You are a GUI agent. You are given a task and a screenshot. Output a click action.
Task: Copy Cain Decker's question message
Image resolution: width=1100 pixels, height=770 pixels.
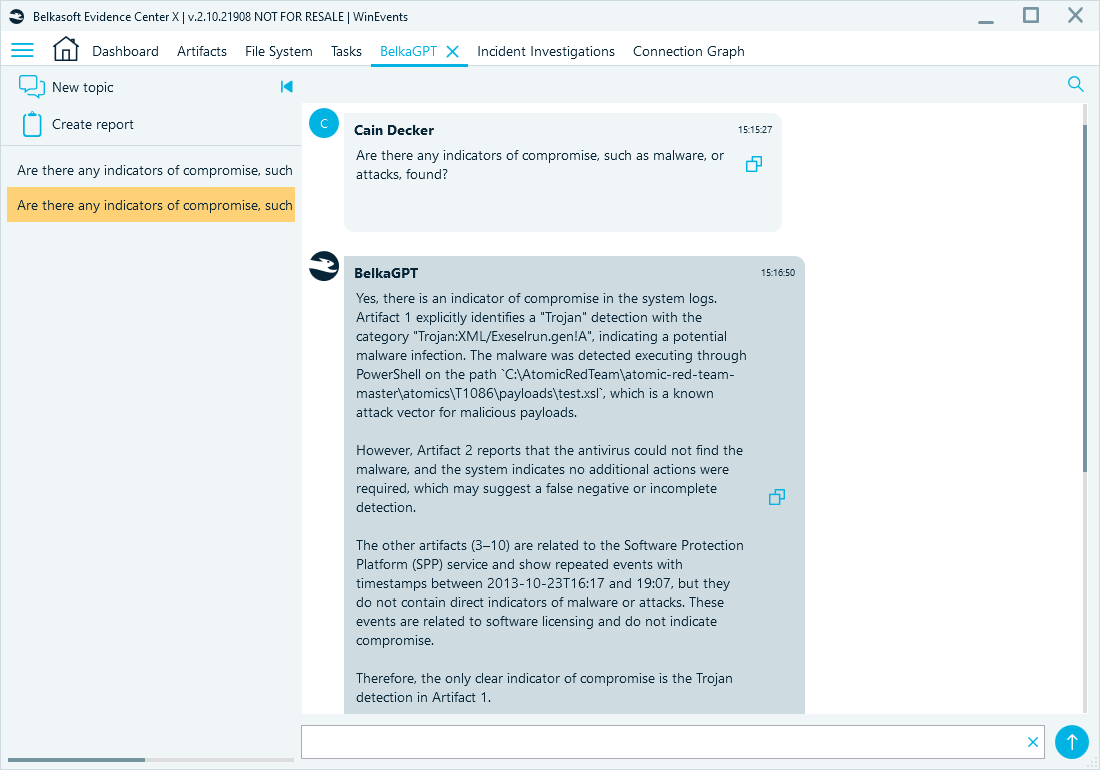754,164
